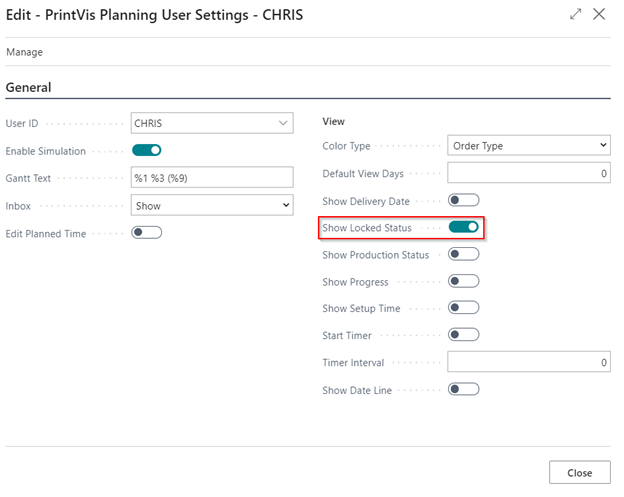624x497 pixels.
Task: Click the Color Type label
Action: [346, 146]
